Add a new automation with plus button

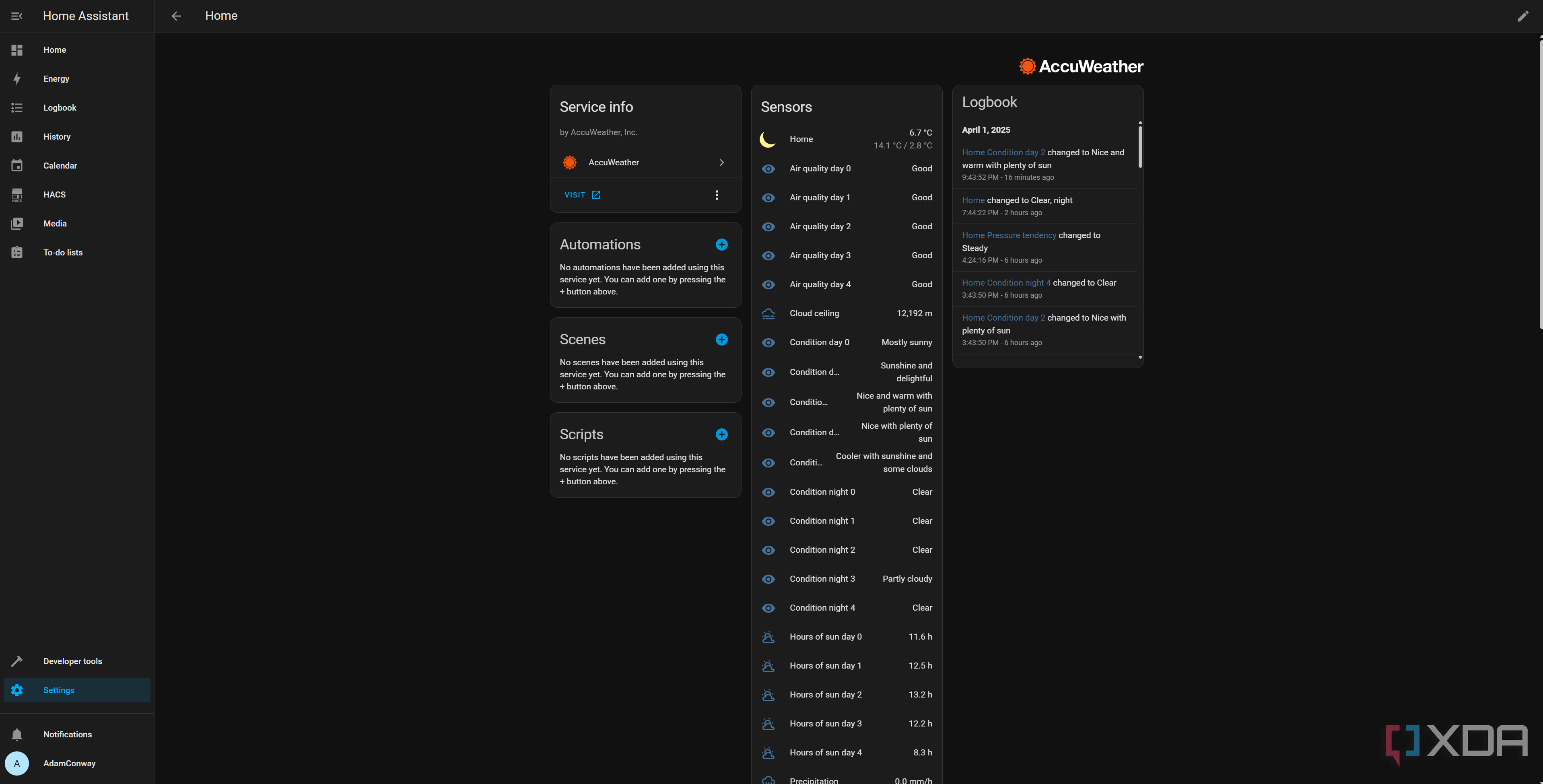pos(722,244)
